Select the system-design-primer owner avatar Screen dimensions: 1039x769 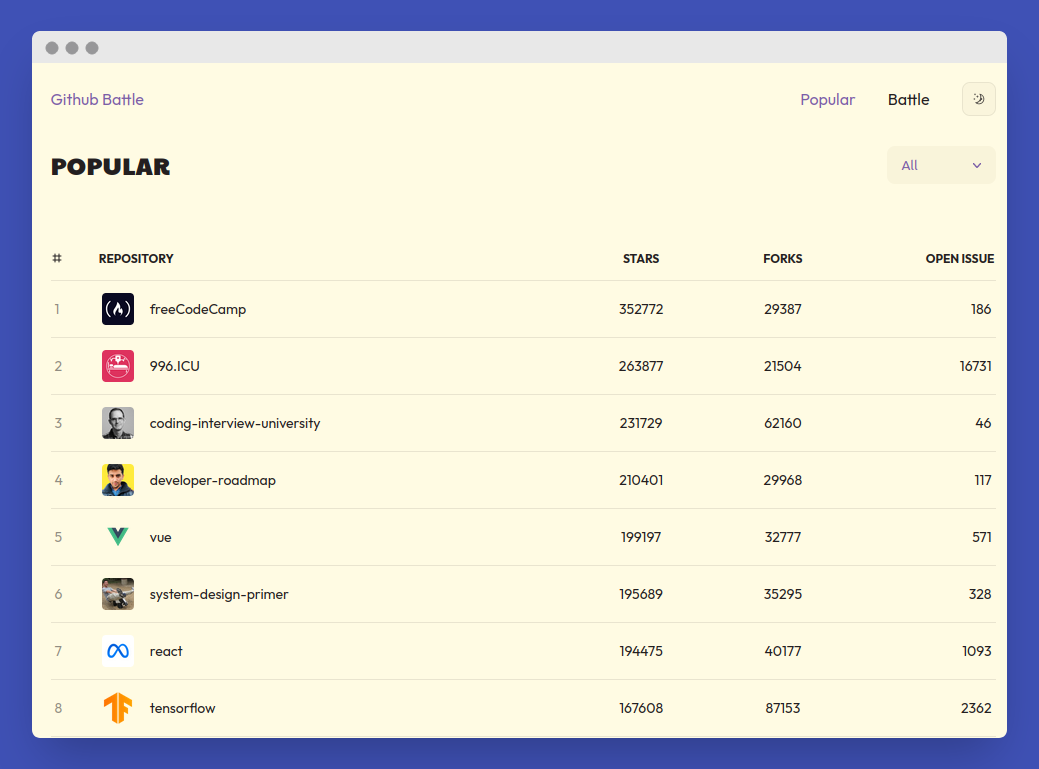pos(118,594)
